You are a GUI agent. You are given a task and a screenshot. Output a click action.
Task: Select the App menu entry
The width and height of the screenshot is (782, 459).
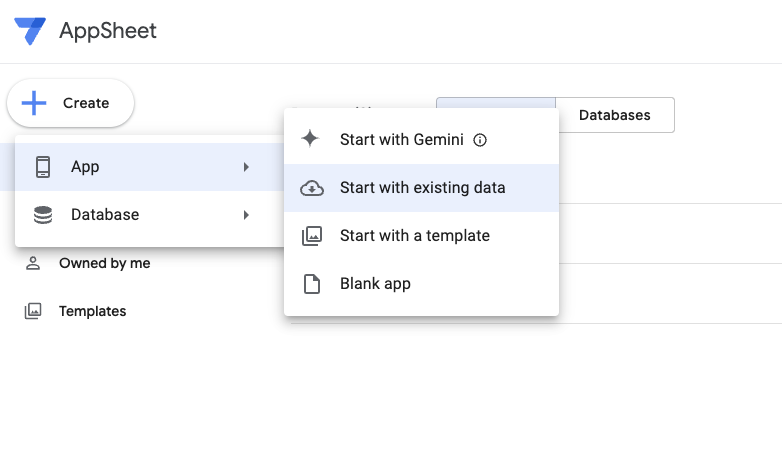pyautogui.click(x=150, y=167)
